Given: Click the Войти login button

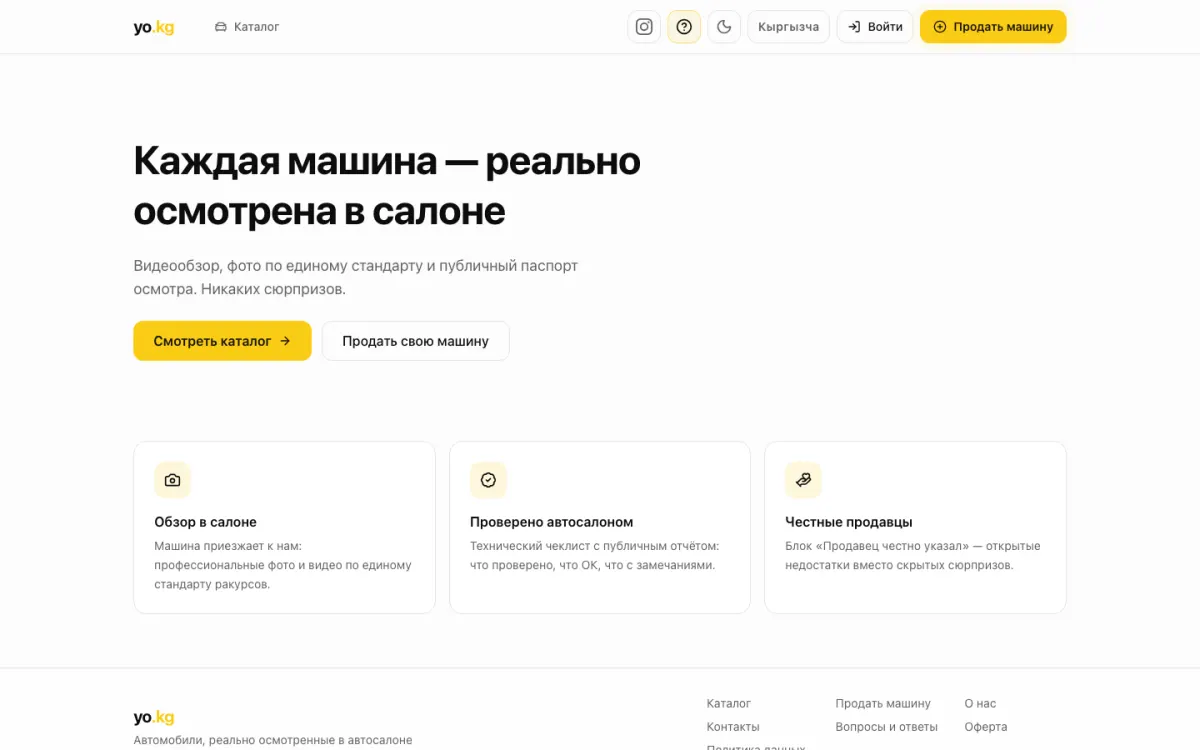Looking at the screenshot, I should point(875,27).
